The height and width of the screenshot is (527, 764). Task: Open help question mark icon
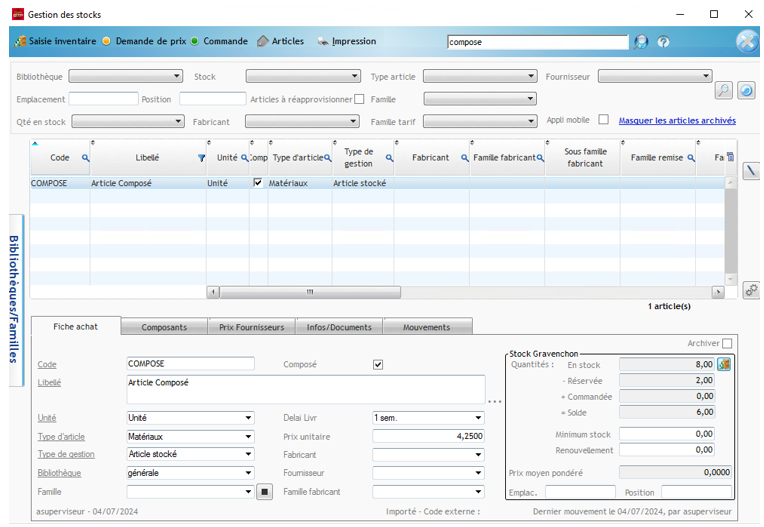tap(663, 42)
